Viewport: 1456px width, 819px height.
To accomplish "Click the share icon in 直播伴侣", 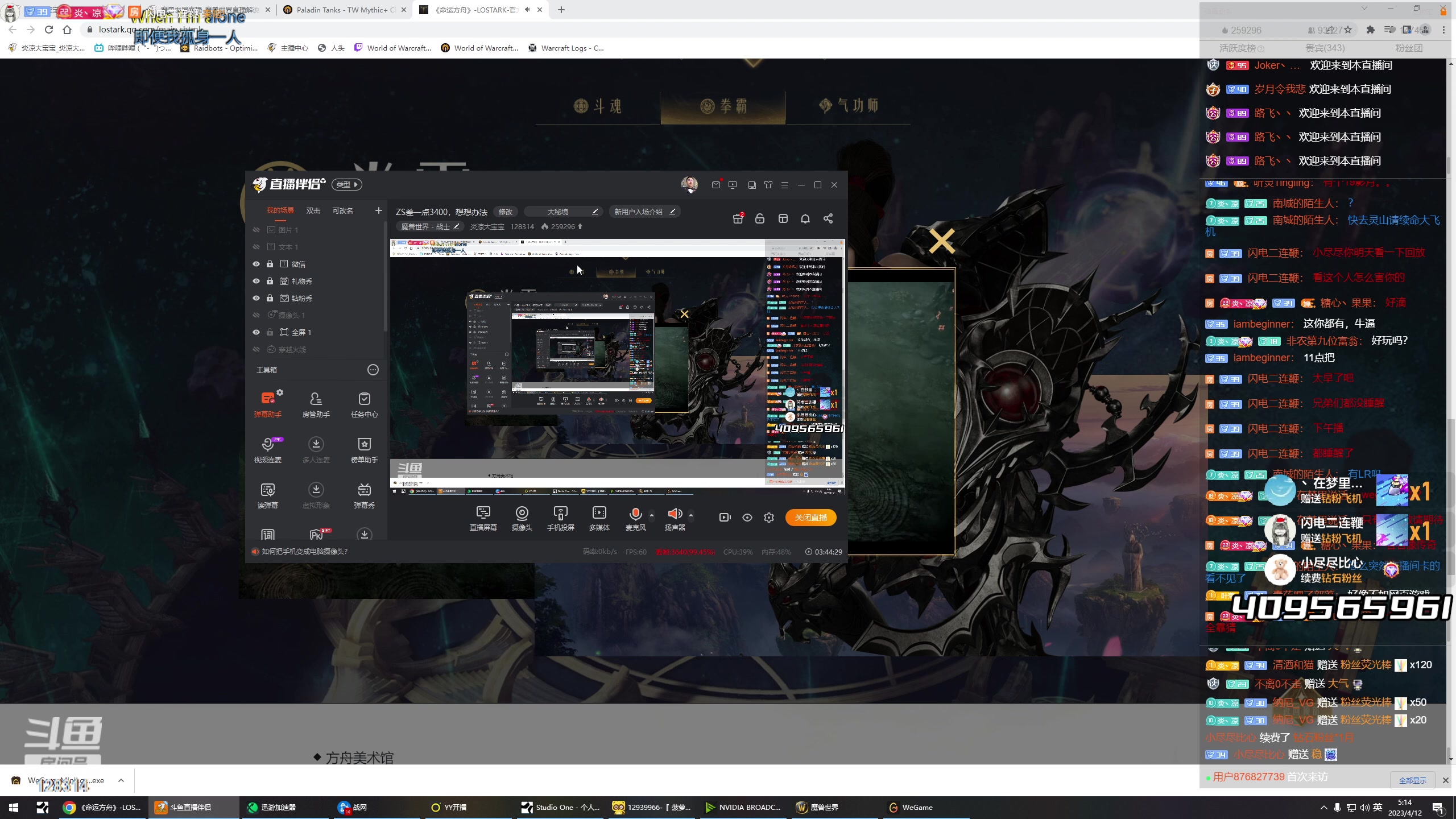I will (828, 218).
